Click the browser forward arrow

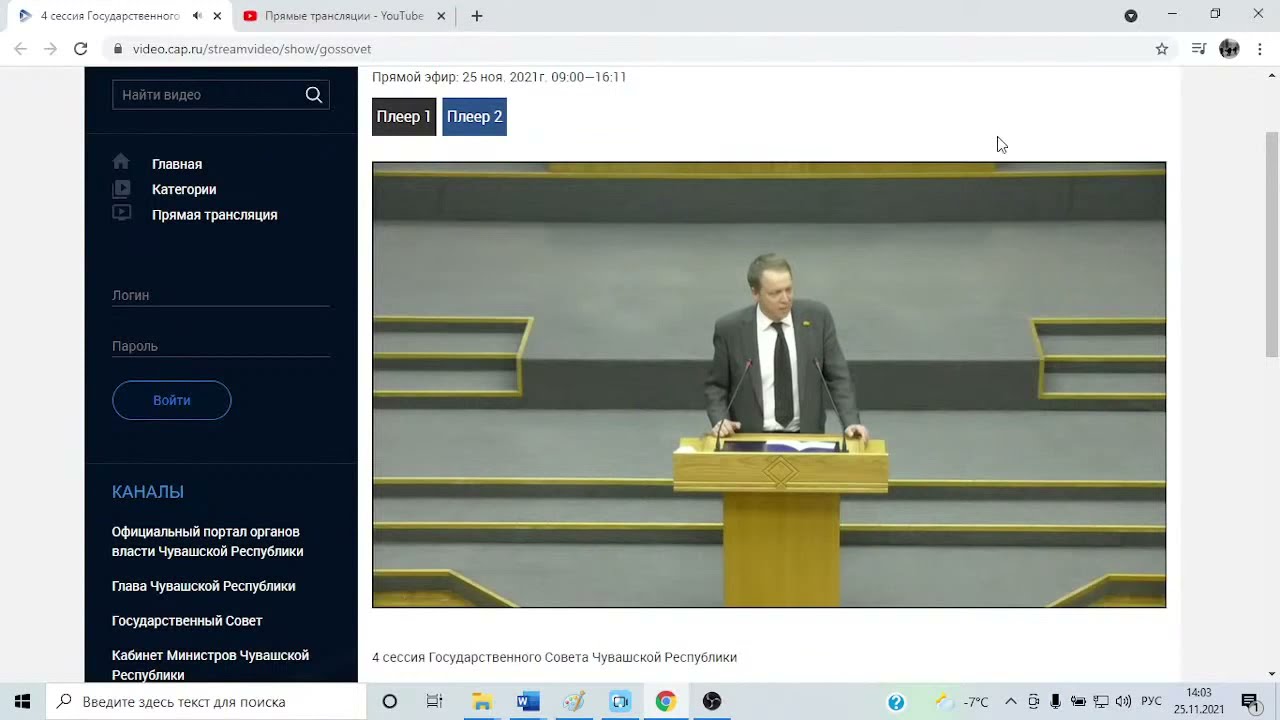(x=50, y=49)
